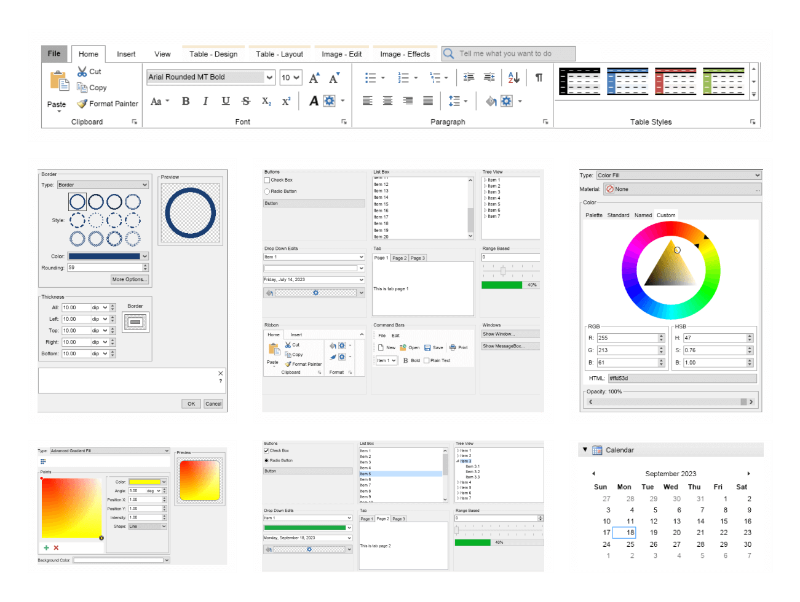This screenshot has width=800, height=602.
Task: Open the Table - Design ribbon tab
Action: [x=213, y=54]
